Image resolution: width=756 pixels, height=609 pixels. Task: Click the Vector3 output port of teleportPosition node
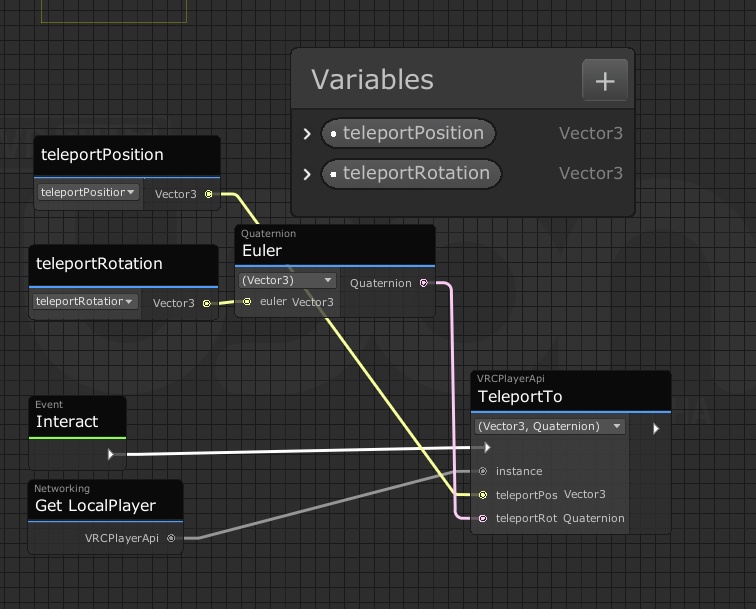pos(208,194)
